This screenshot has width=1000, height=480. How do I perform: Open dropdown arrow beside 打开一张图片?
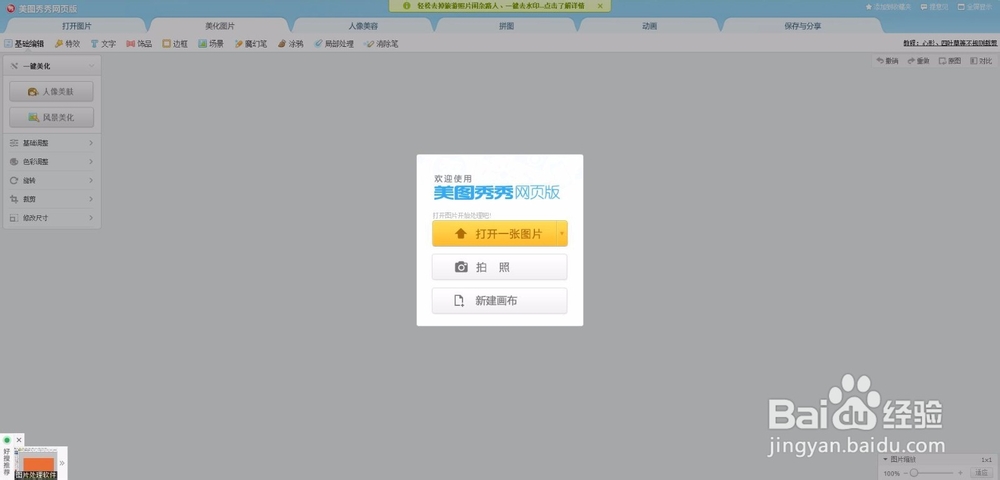point(562,234)
